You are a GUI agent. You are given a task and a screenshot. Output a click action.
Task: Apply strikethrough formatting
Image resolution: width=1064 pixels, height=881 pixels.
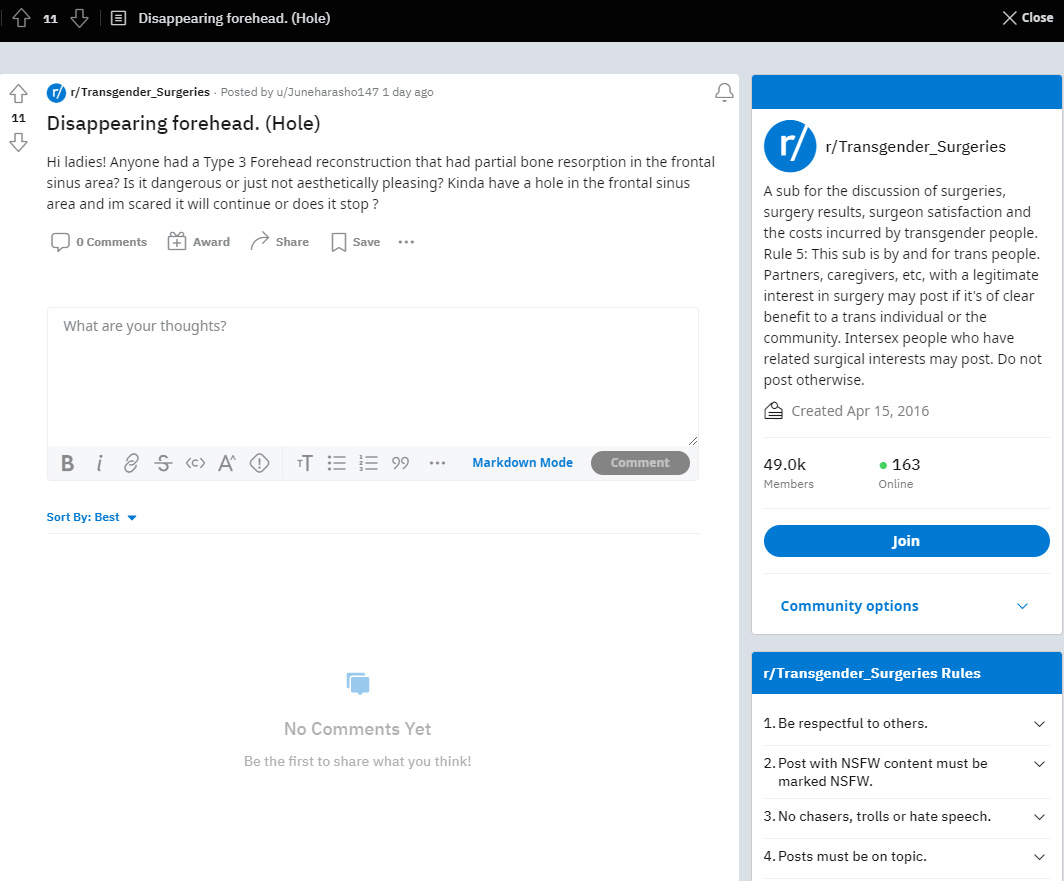[x=163, y=463]
